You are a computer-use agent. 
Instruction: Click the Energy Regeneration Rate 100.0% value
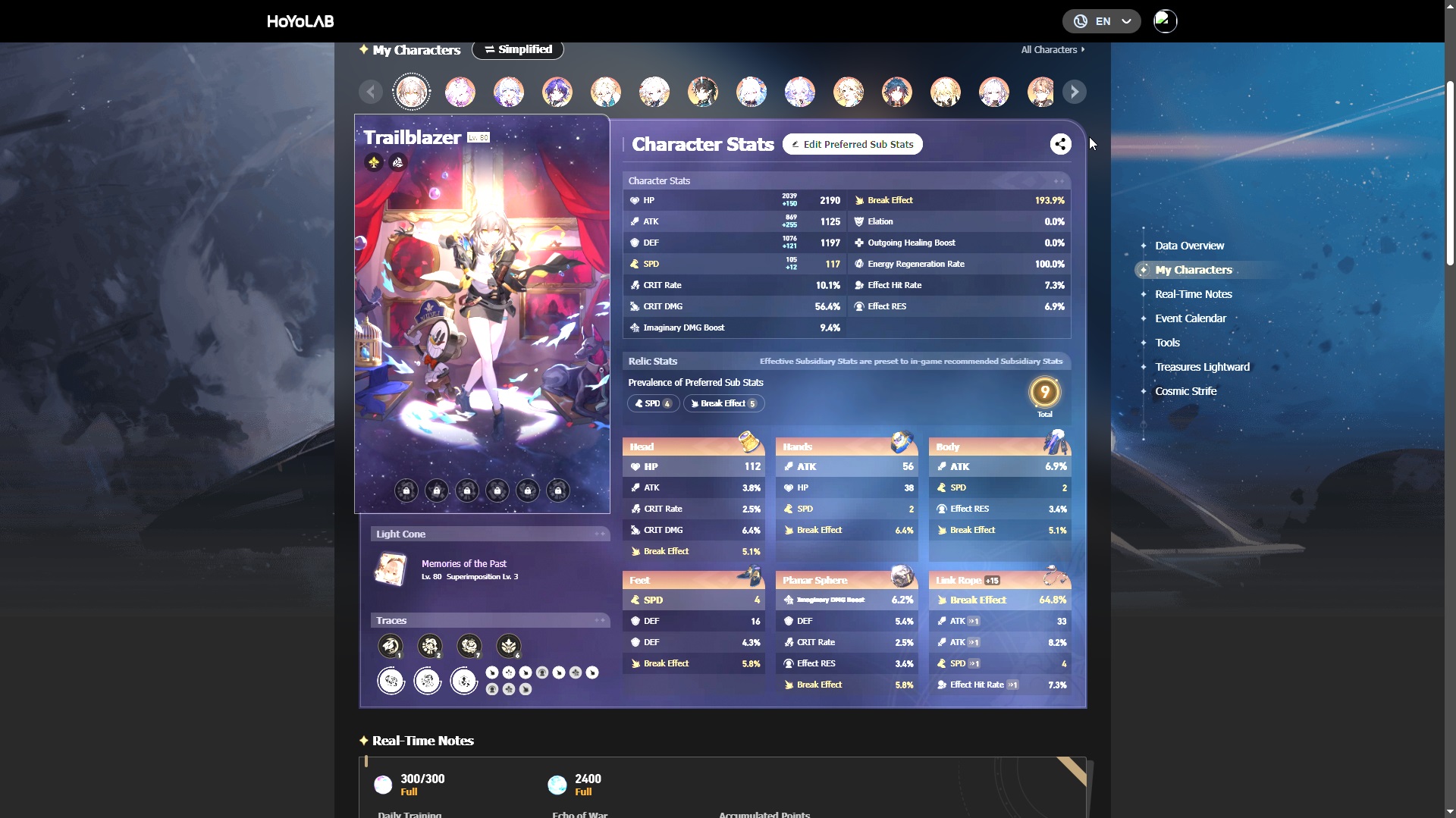1050,264
